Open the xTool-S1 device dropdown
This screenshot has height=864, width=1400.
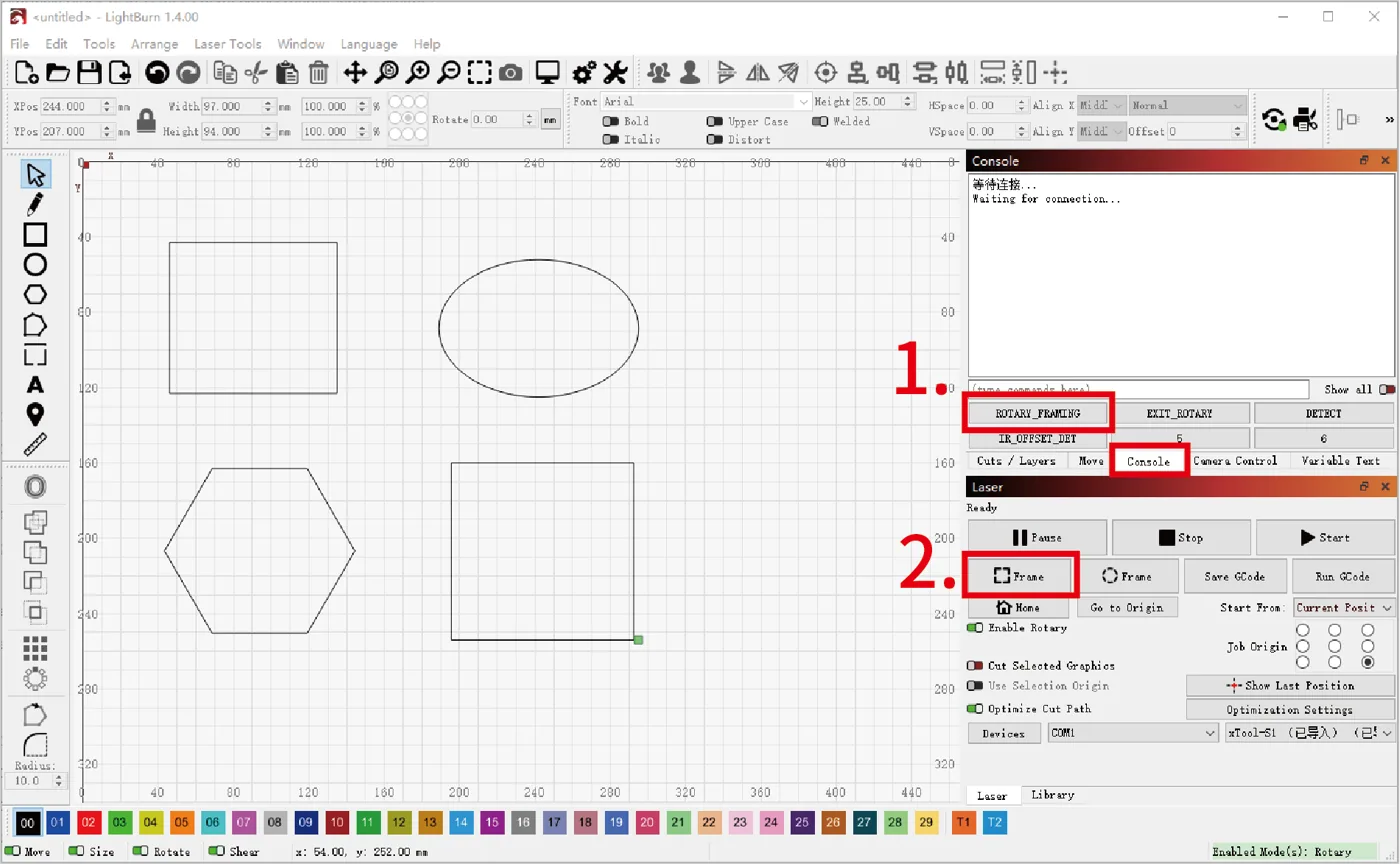click(1310, 733)
